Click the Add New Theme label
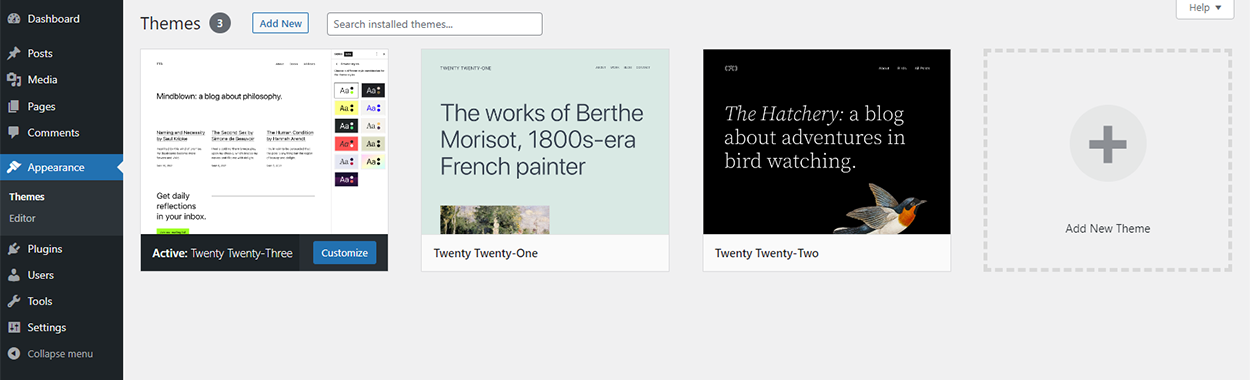Screen dimensions: 1250x380 1107,229
